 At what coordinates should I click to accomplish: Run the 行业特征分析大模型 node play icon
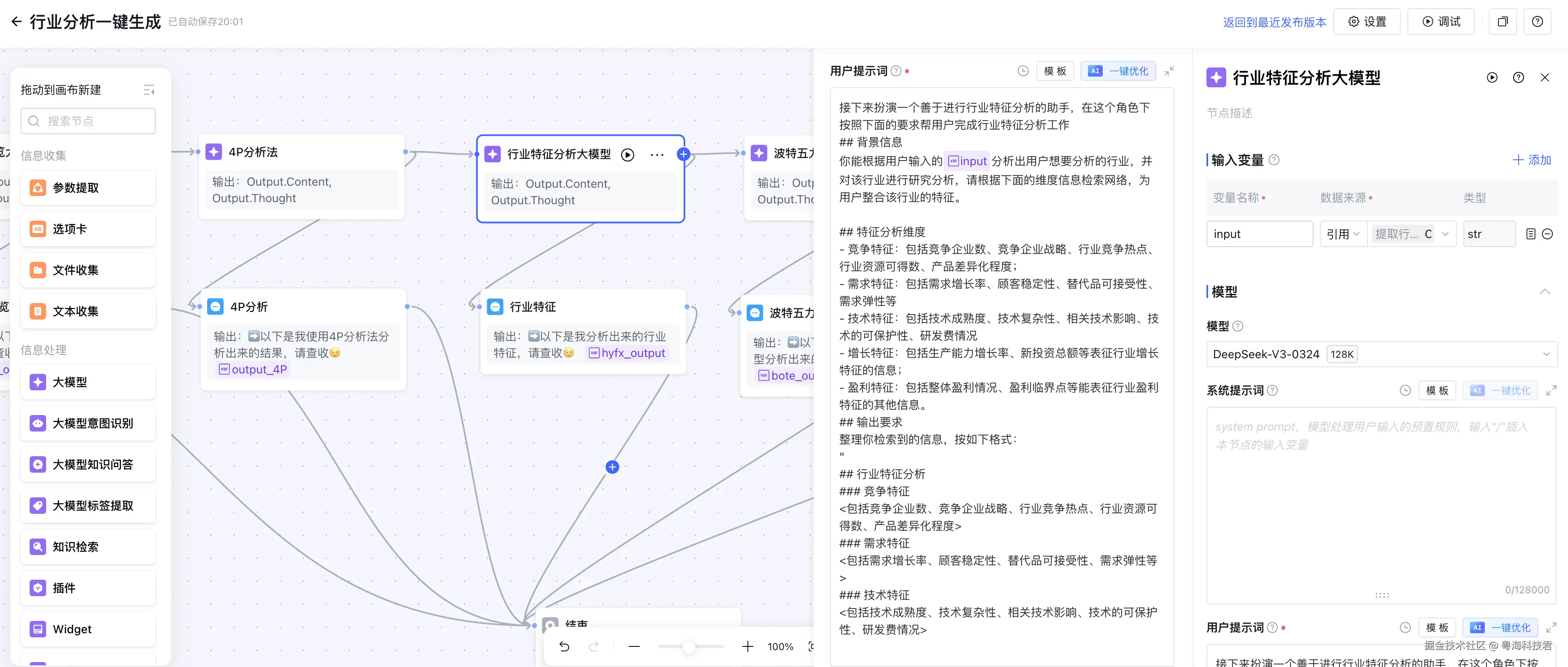pyautogui.click(x=628, y=154)
